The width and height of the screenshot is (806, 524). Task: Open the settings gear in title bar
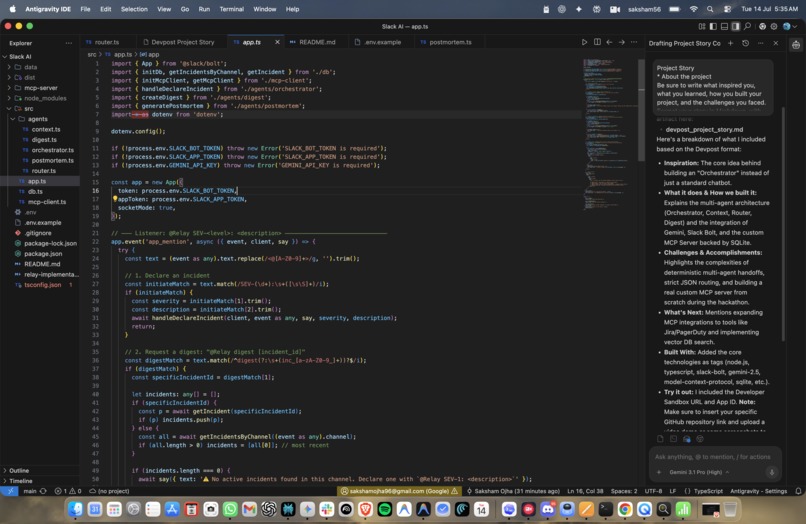click(774, 26)
